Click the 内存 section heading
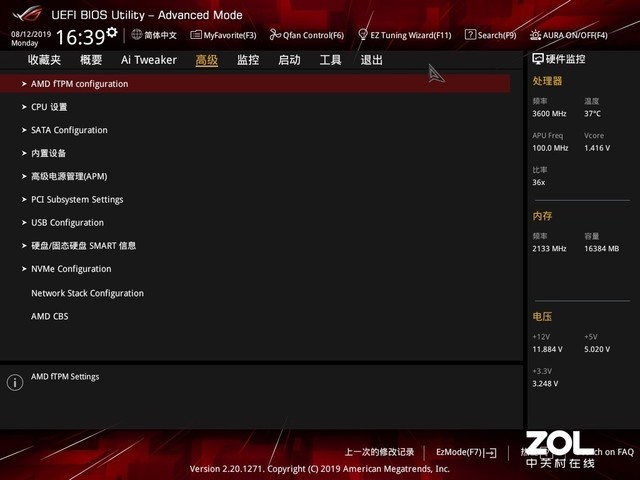Image resolution: width=640 pixels, height=480 pixels. 542,216
